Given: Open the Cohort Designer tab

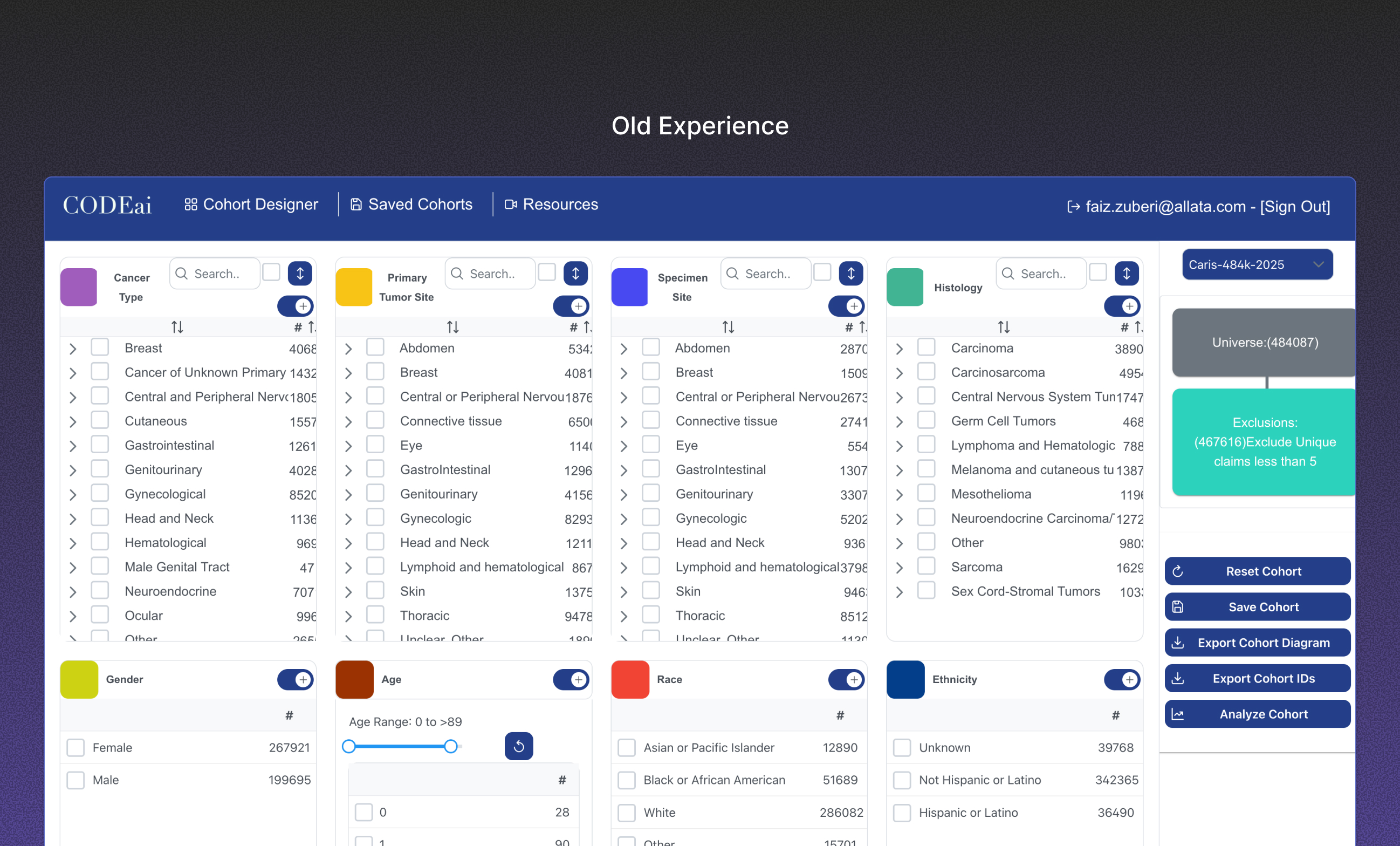Looking at the screenshot, I should (251, 204).
